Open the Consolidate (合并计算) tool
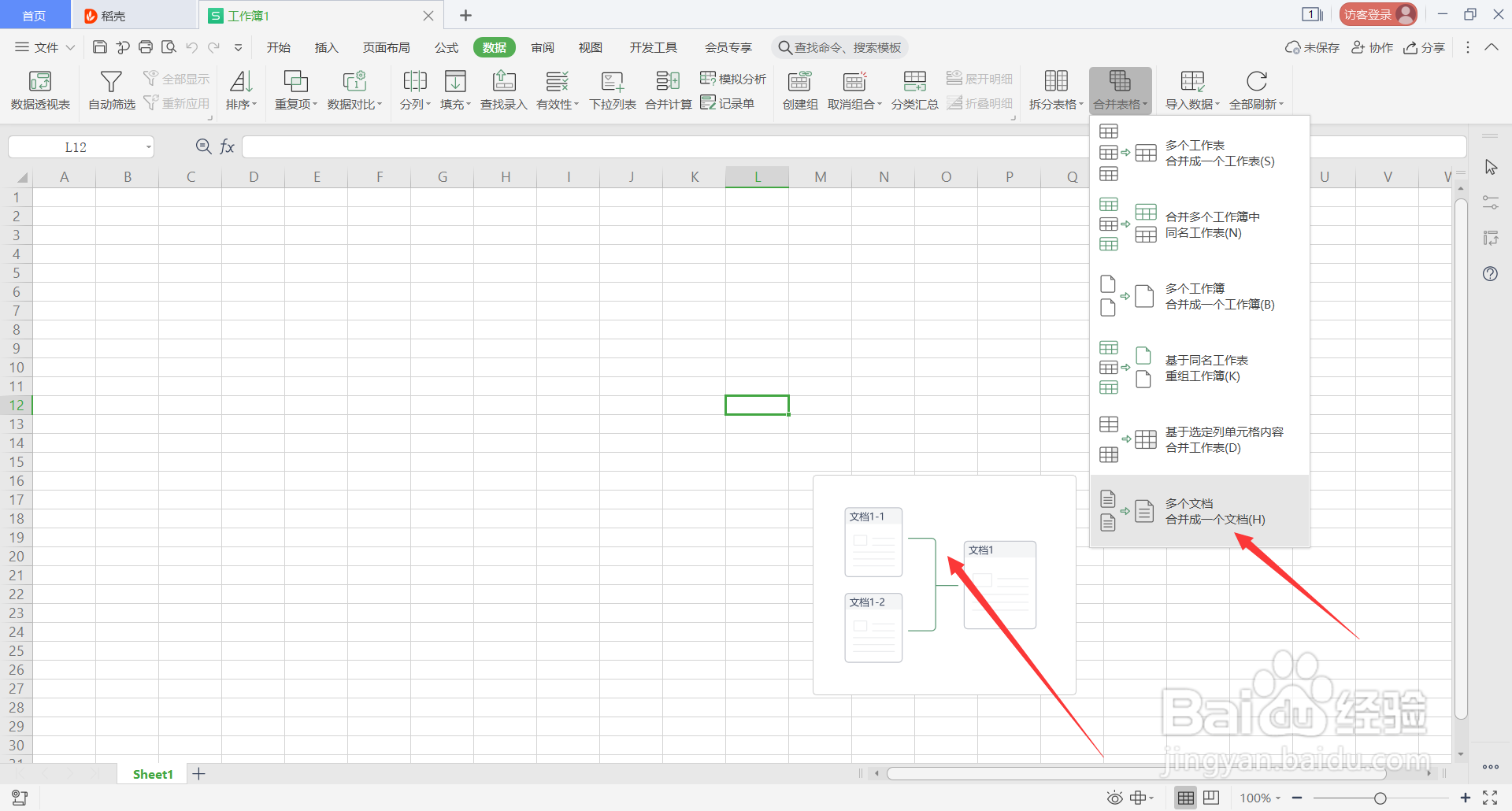 pos(668,90)
